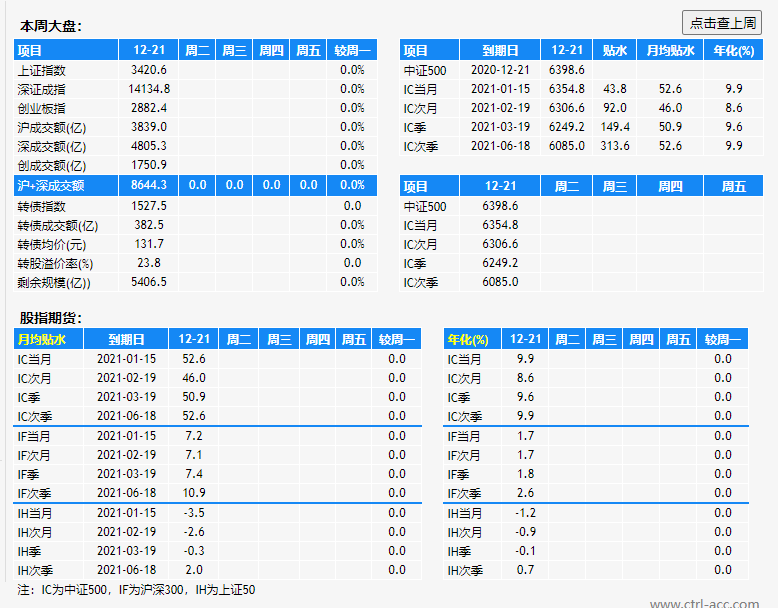Screen dimensions: 778x608
Task: Select the 转债指数 row label
Action: point(42,206)
